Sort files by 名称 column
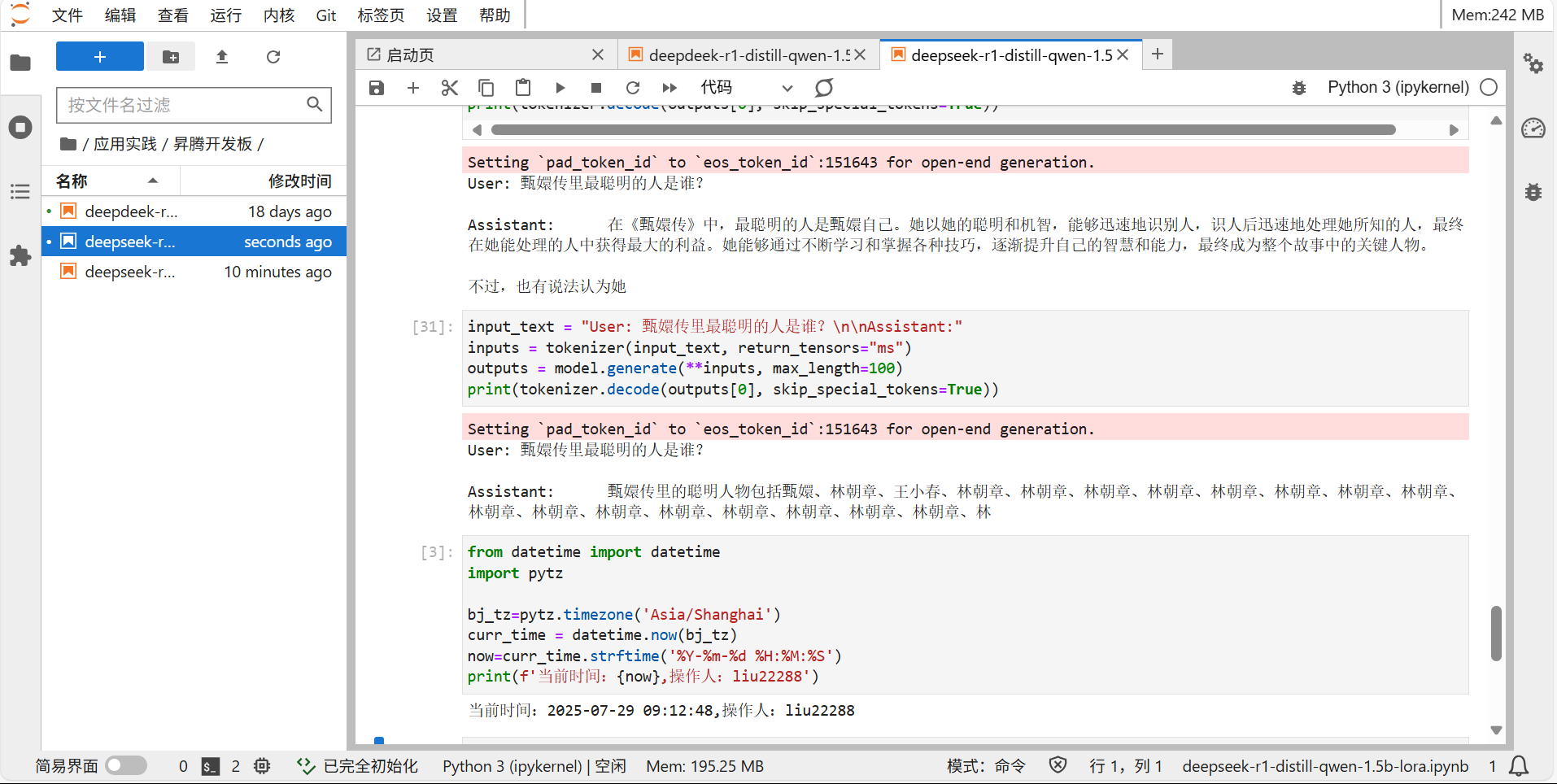 (x=72, y=181)
